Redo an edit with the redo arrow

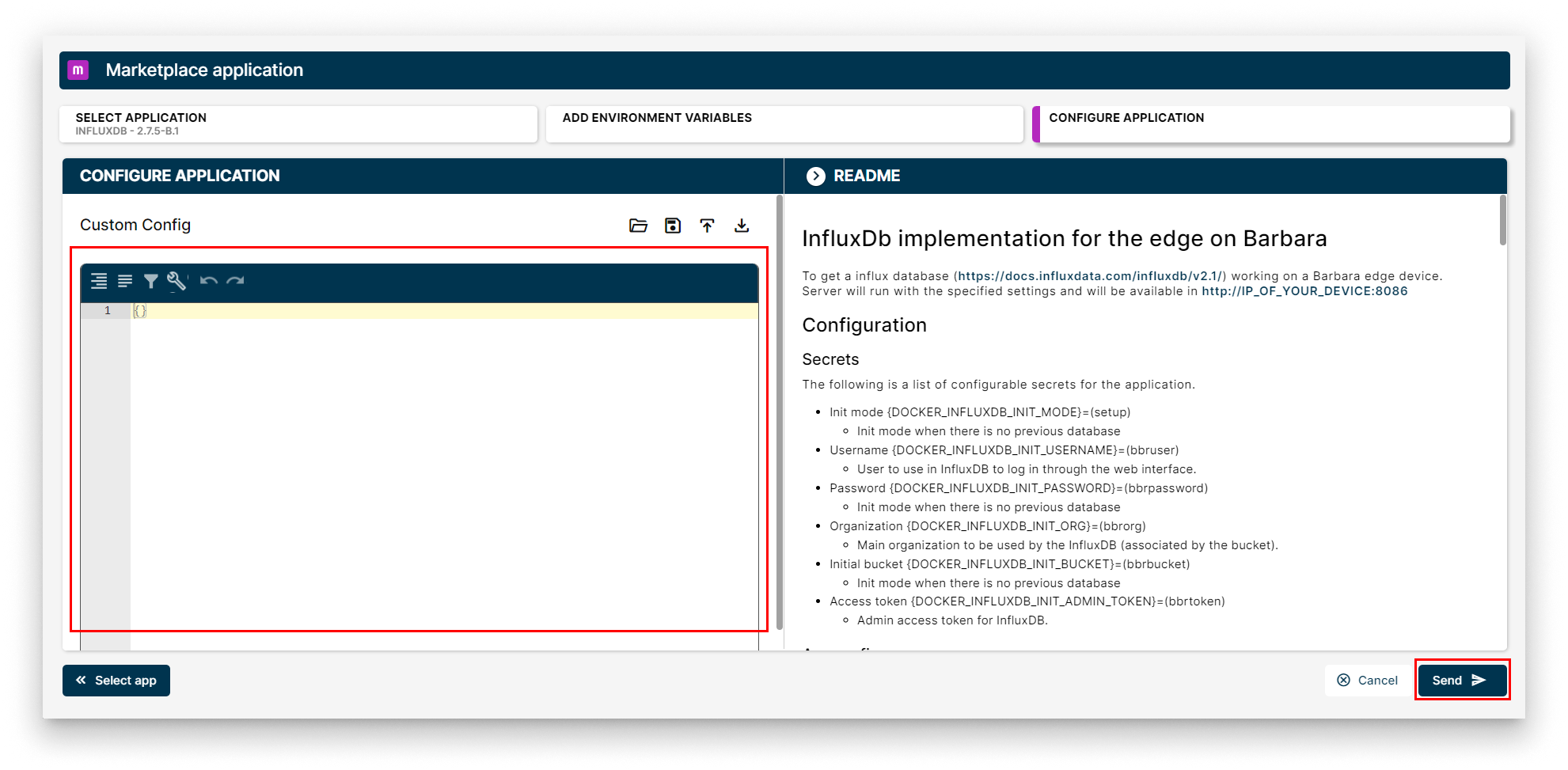coord(235,281)
